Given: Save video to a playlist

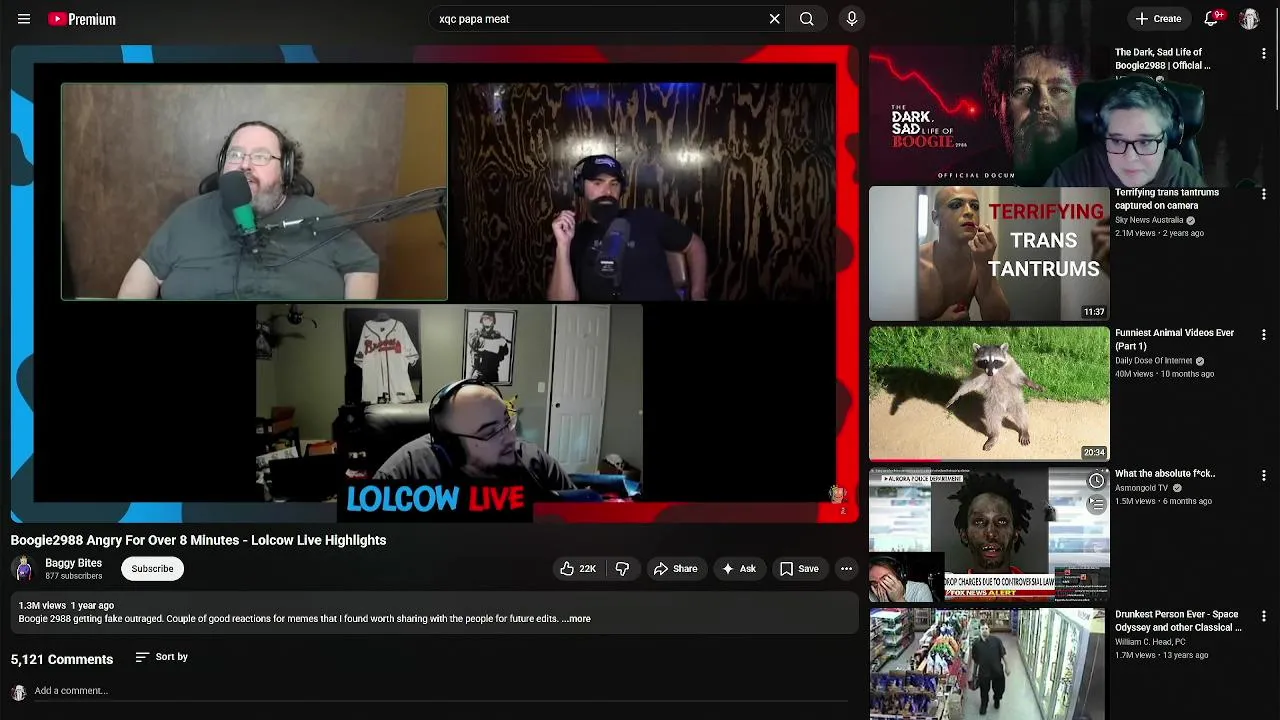Looking at the screenshot, I should tap(799, 569).
